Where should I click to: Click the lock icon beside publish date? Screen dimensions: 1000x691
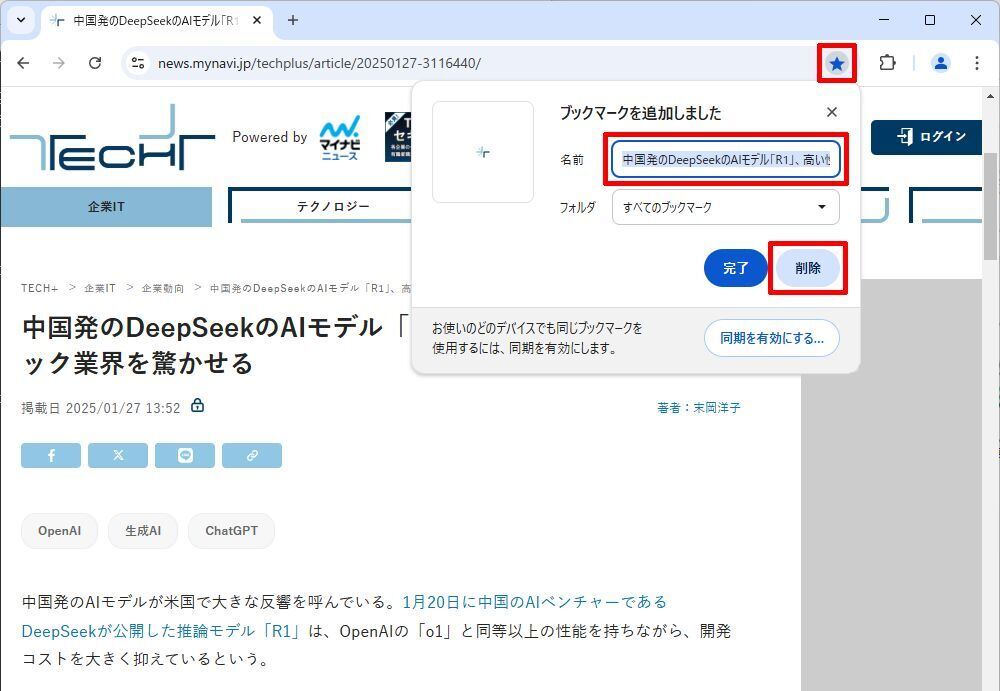coord(198,406)
